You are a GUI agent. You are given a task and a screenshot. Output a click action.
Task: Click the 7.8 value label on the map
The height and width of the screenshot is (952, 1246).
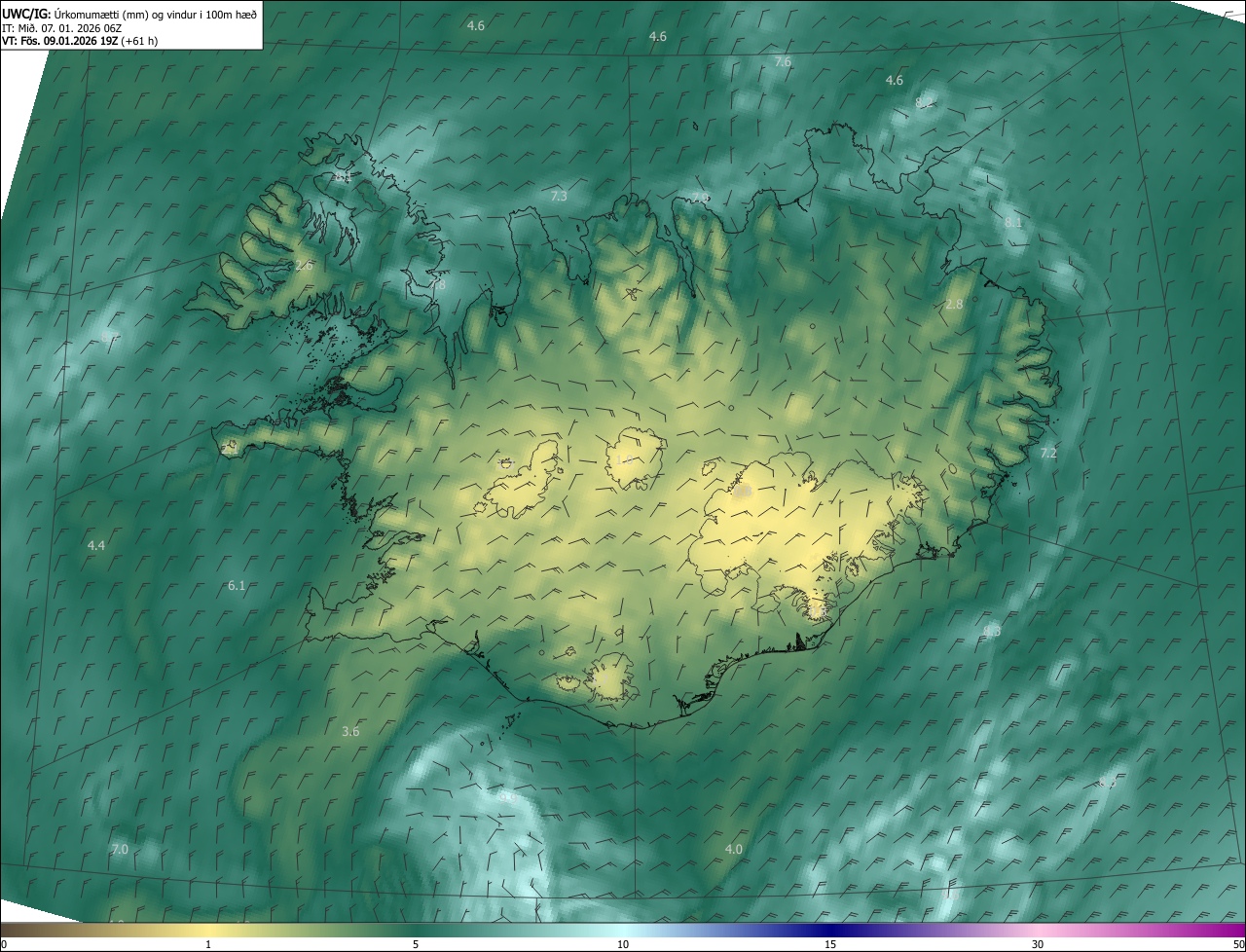[x=437, y=285]
